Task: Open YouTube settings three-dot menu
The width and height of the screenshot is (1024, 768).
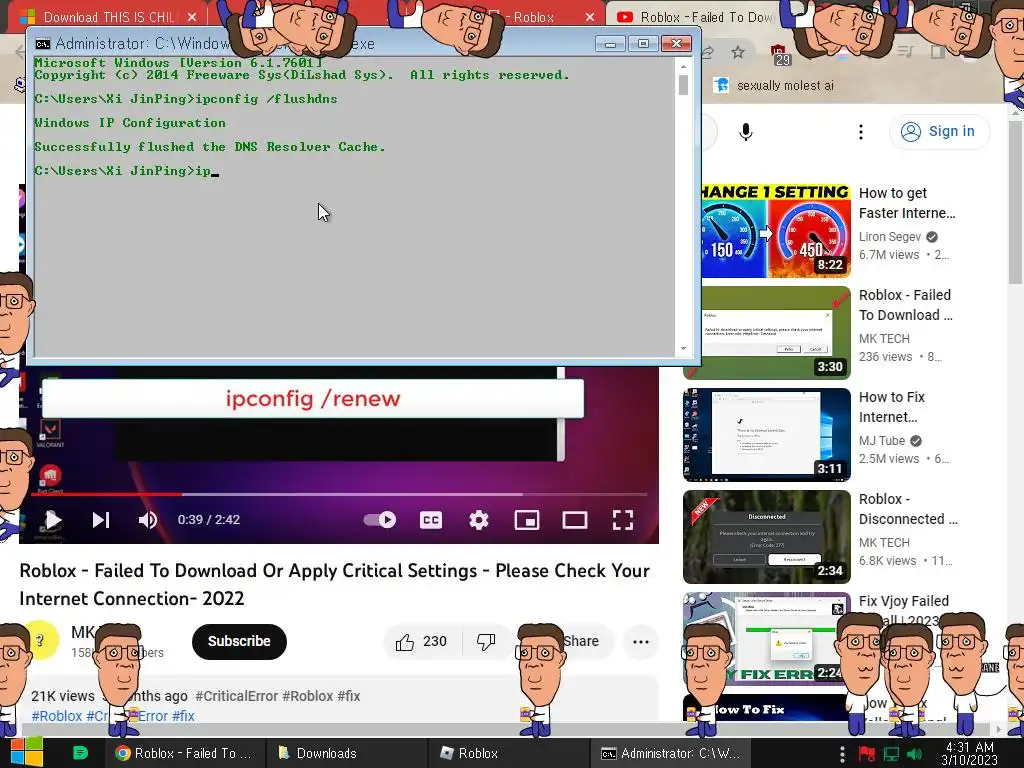Action: tap(861, 132)
